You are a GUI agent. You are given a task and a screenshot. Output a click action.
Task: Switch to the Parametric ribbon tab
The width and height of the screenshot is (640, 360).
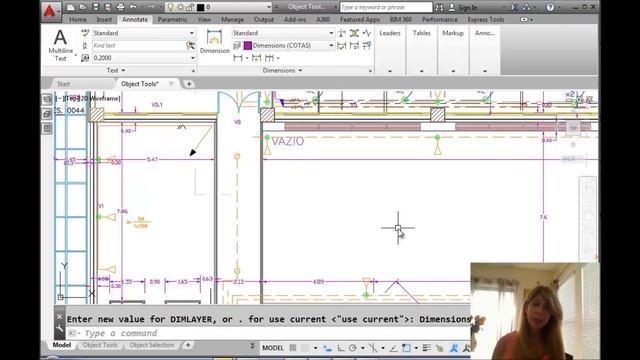173,19
